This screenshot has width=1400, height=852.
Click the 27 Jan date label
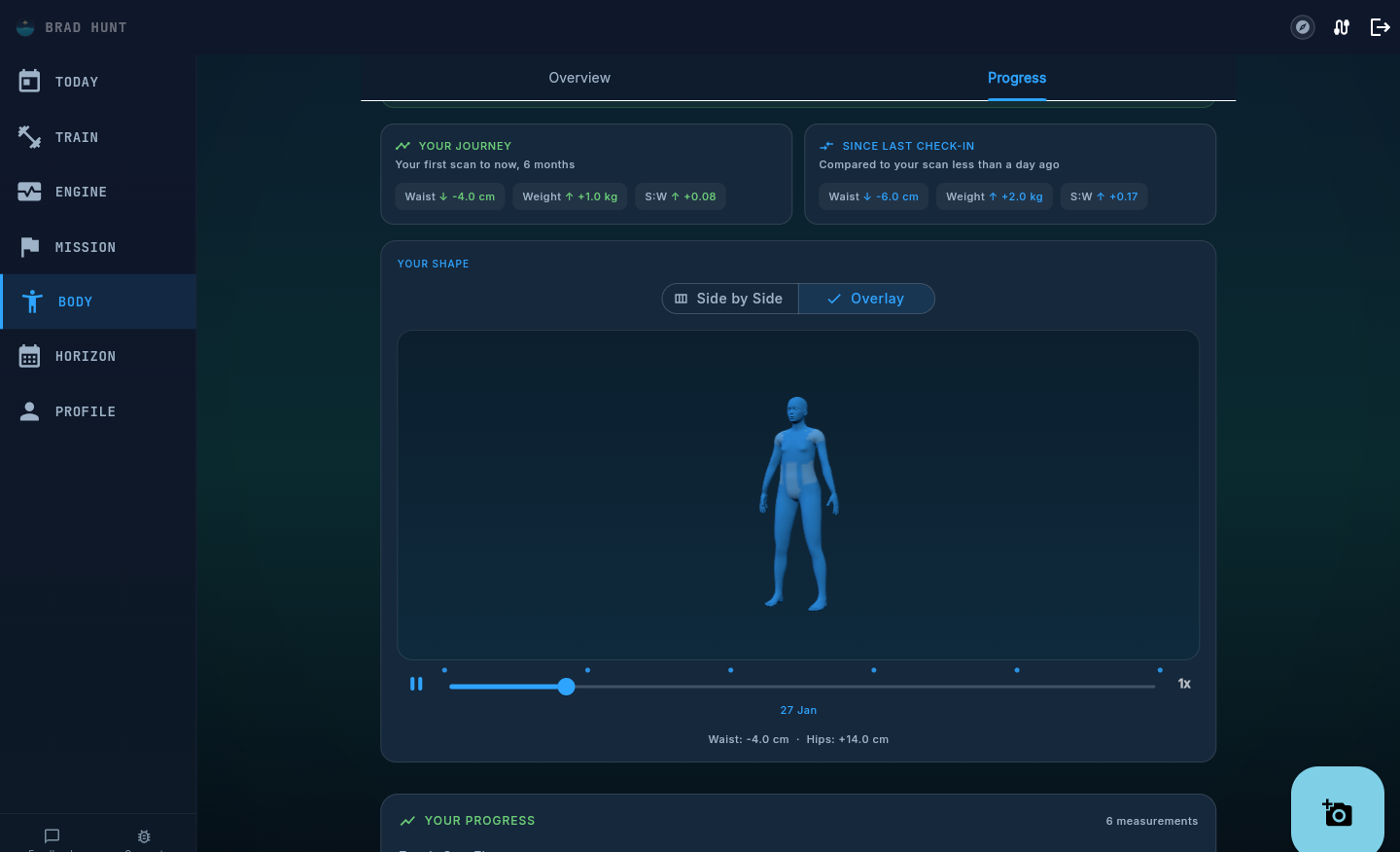point(798,710)
